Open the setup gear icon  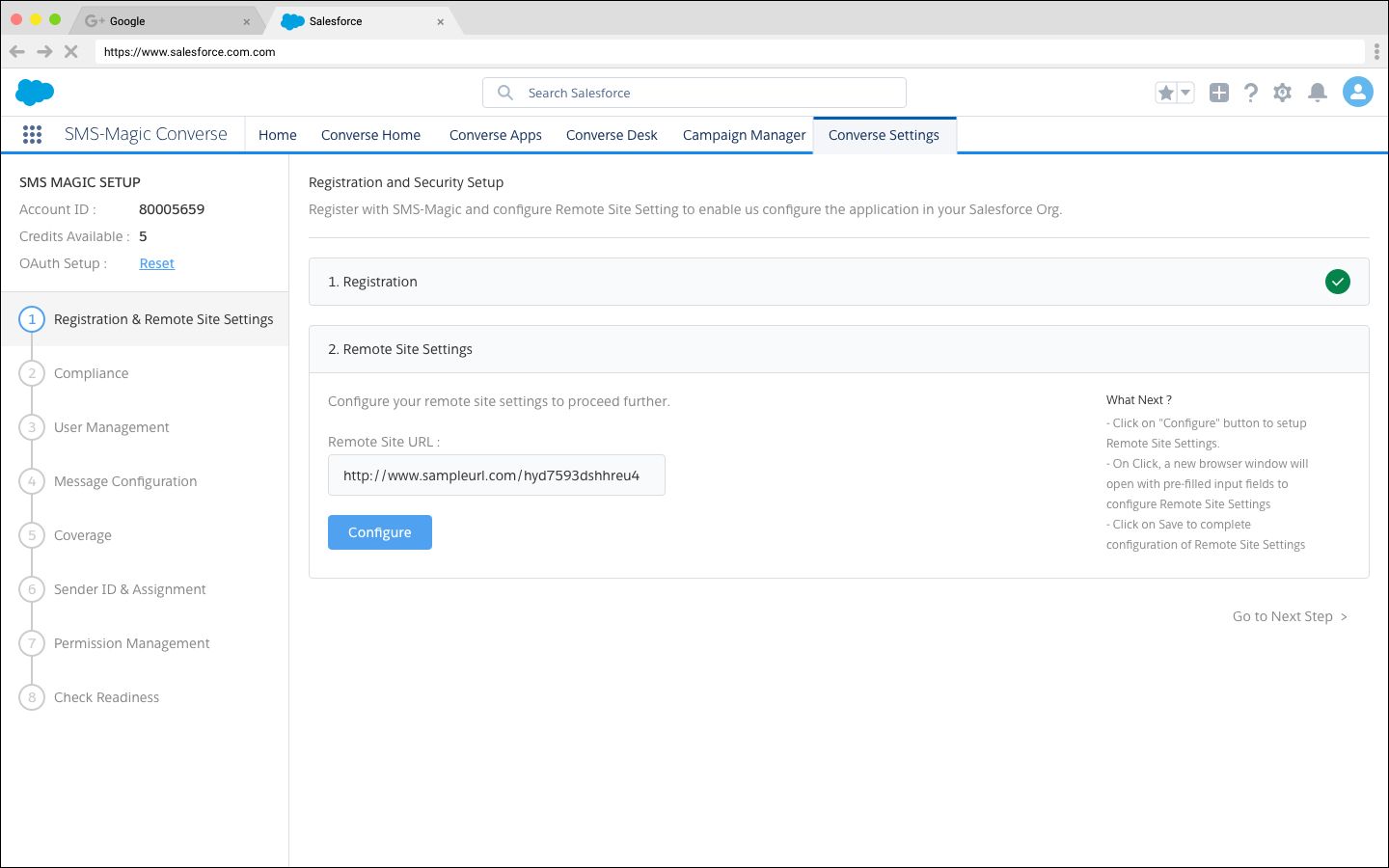1282,93
